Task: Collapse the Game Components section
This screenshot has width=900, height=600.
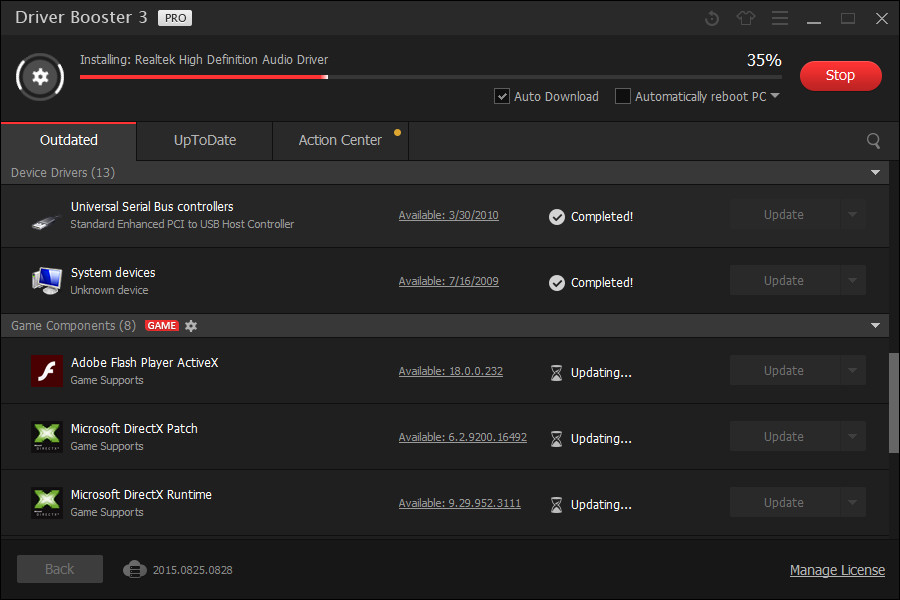Action: point(875,325)
